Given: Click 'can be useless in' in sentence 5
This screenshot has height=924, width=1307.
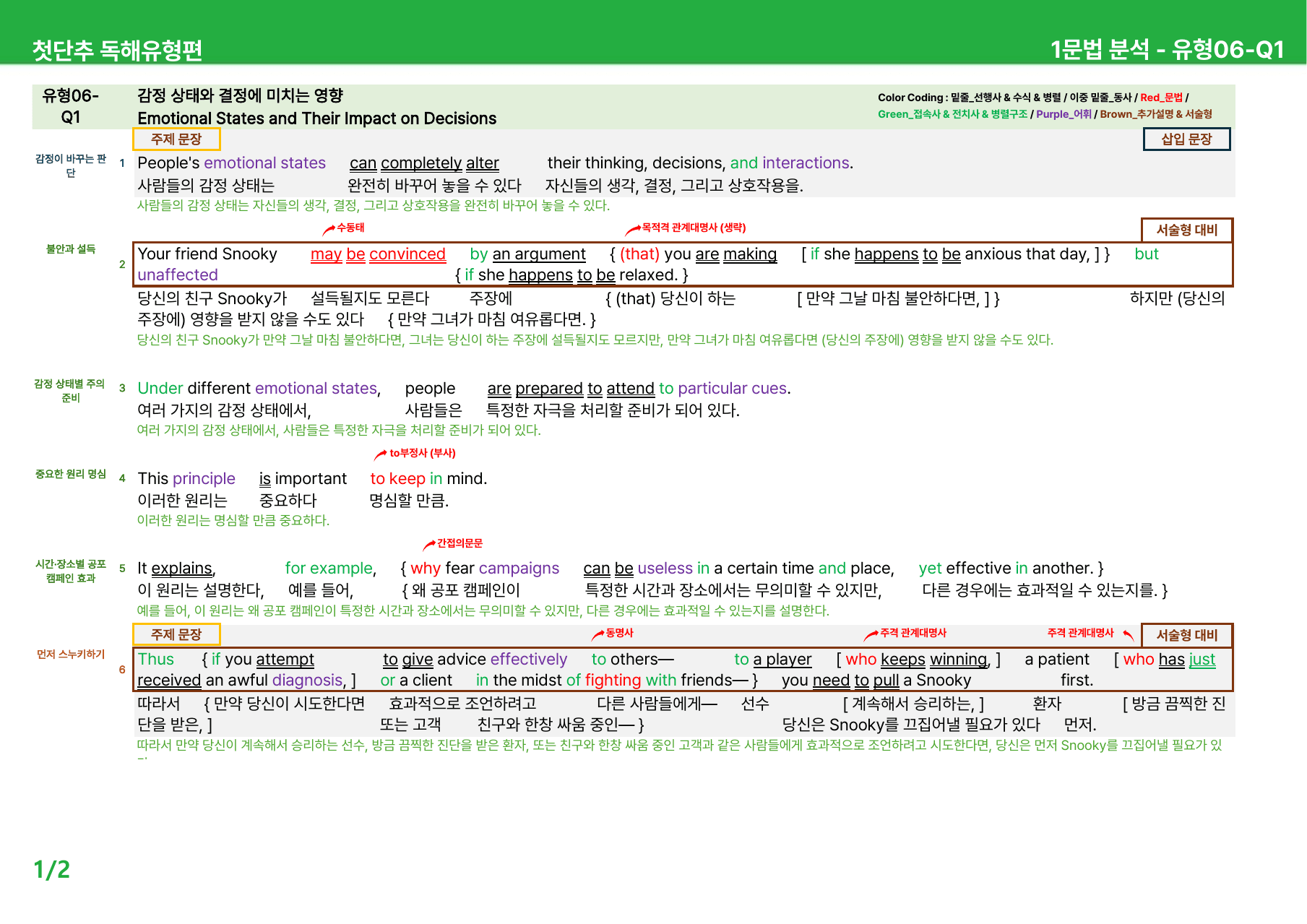Looking at the screenshot, I should [x=647, y=569].
